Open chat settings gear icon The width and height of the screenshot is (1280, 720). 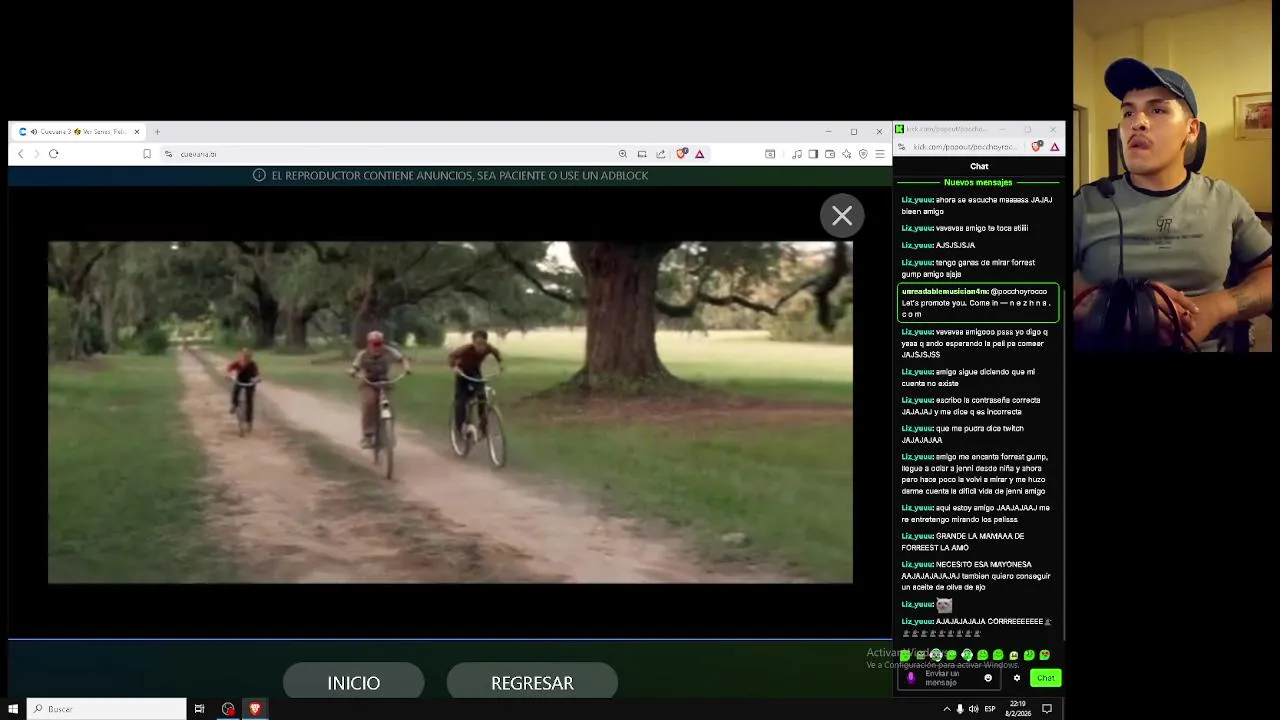[x=1017, y=678]
